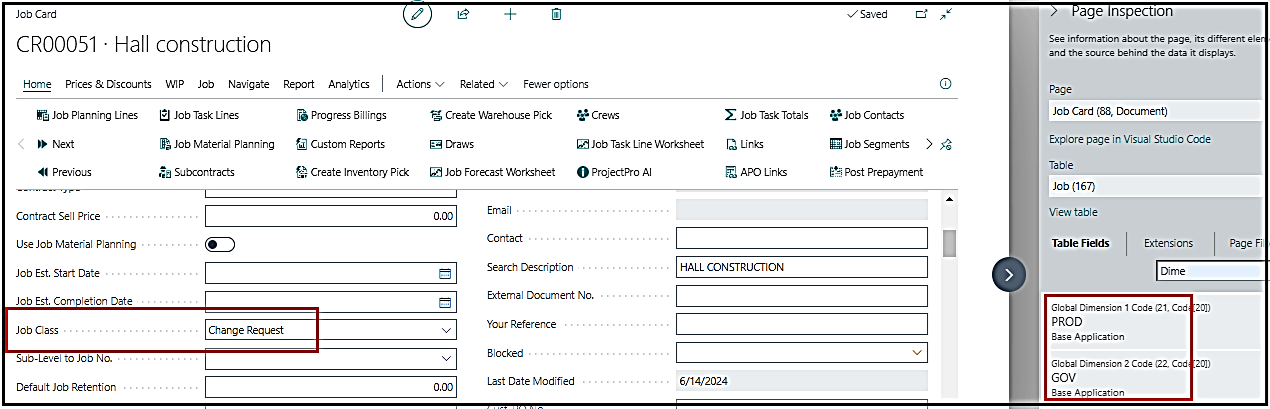The image size is (1270, 409).
Task: Show the previous ribbon actions with the left chevron
Action: 22,144
